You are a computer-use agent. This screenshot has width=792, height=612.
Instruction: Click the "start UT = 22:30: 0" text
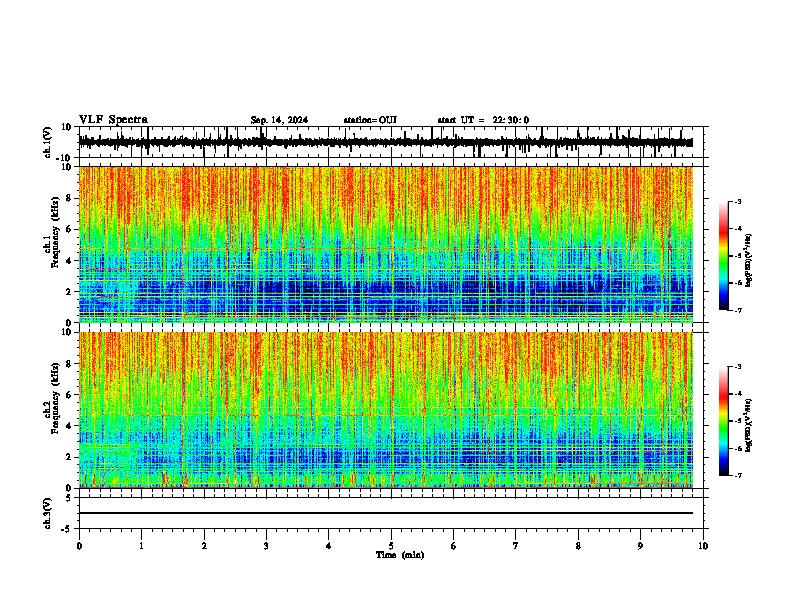coord(483,120)
